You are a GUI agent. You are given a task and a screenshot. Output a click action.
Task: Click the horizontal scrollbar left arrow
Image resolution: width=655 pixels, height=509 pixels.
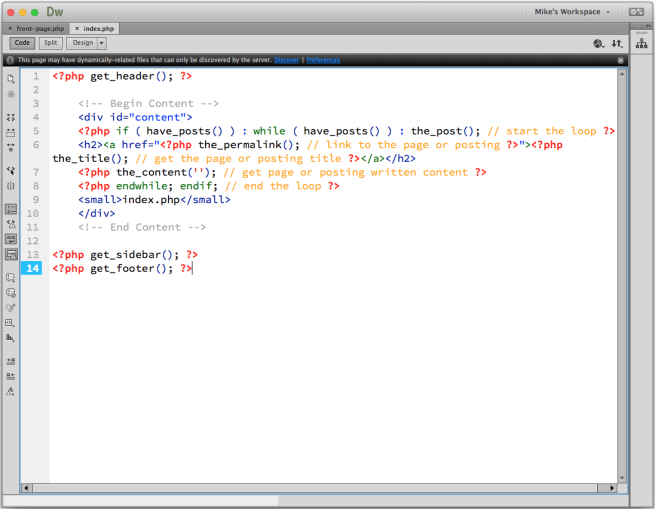(x=26, y=488)
